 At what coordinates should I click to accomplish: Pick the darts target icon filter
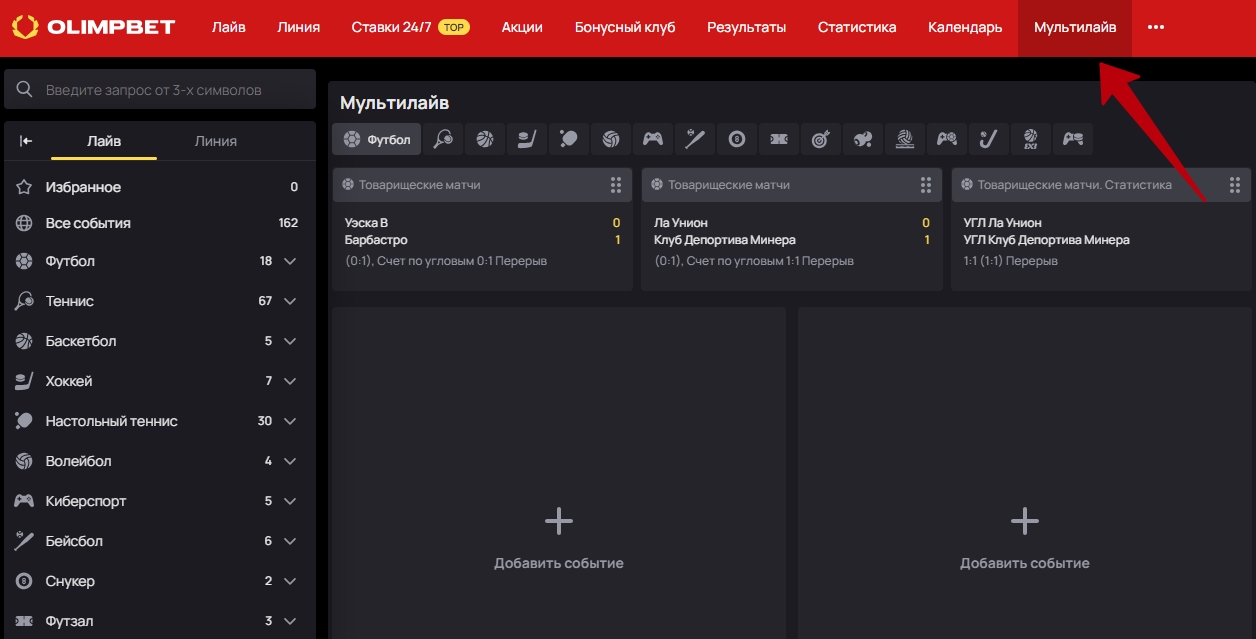(821, 140)
